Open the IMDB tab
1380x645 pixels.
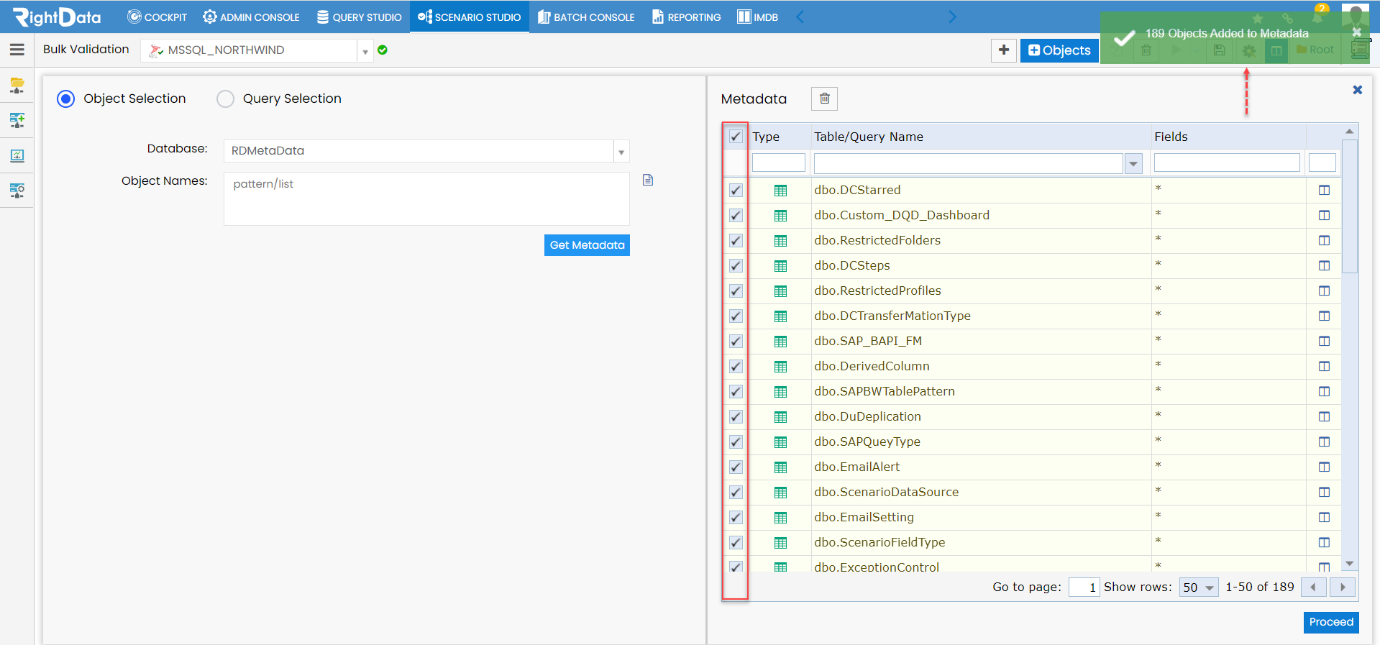coord(757,17)
